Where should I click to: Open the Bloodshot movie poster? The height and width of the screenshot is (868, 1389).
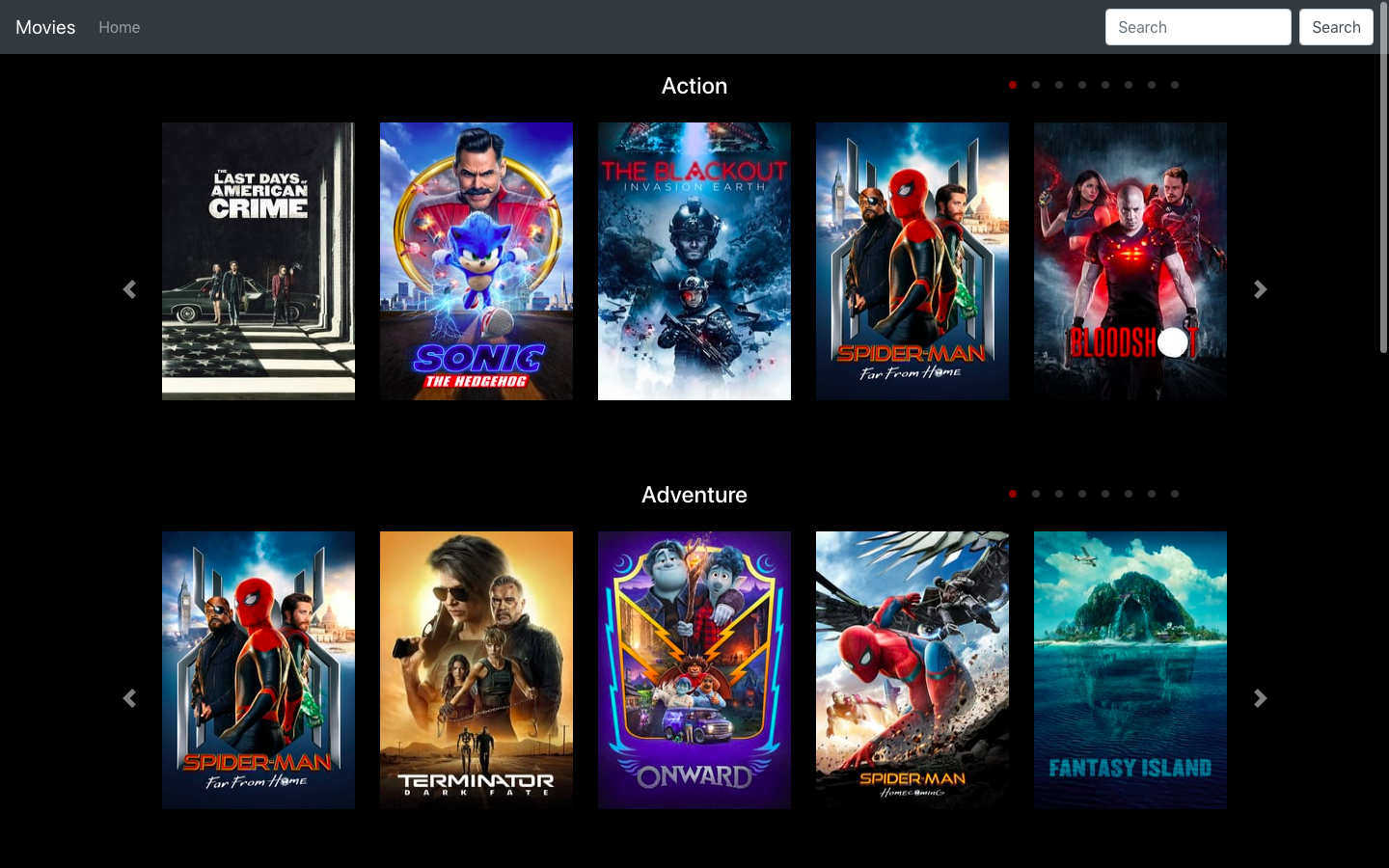[1130, 260]
